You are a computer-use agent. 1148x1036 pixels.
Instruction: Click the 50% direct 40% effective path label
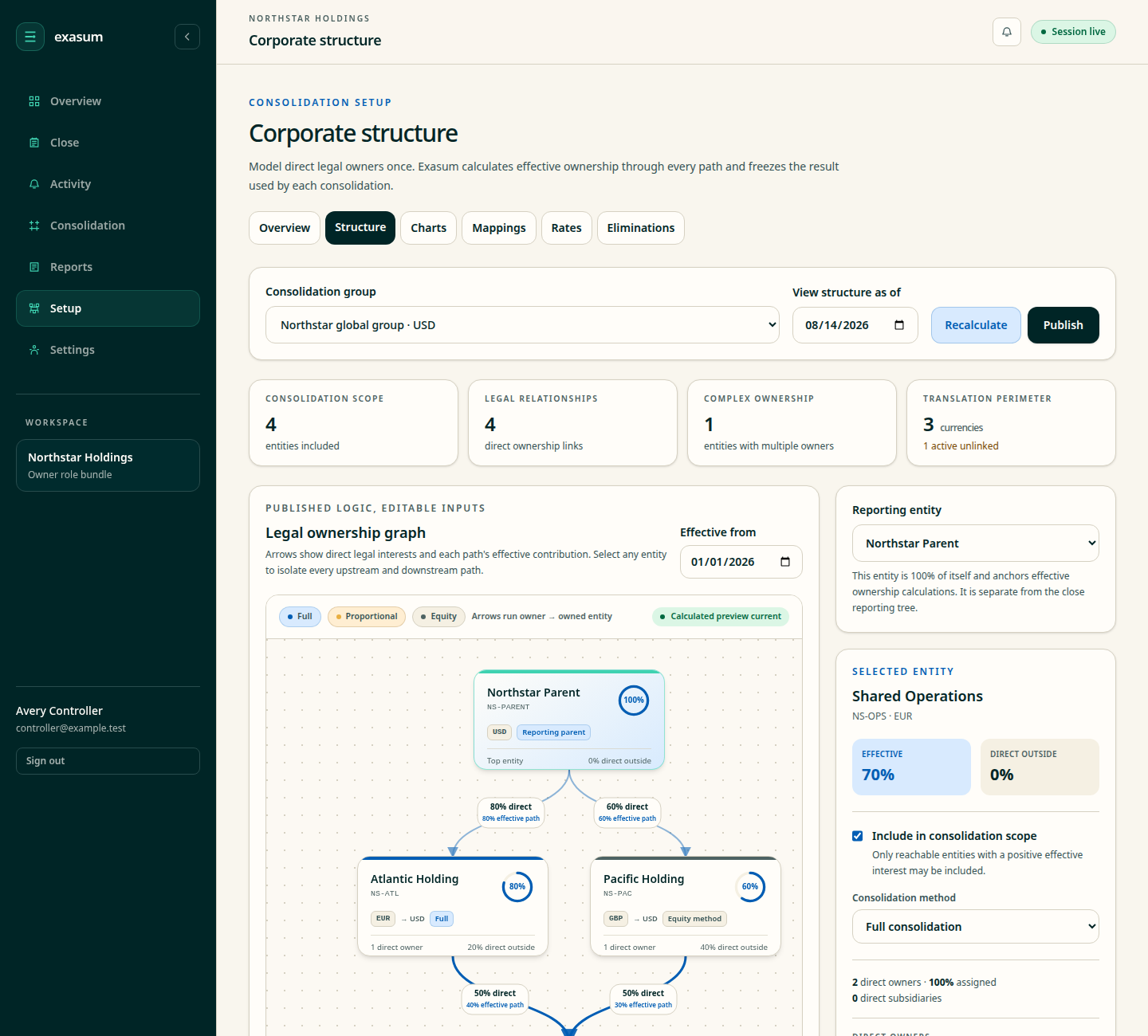coord(495,999)
